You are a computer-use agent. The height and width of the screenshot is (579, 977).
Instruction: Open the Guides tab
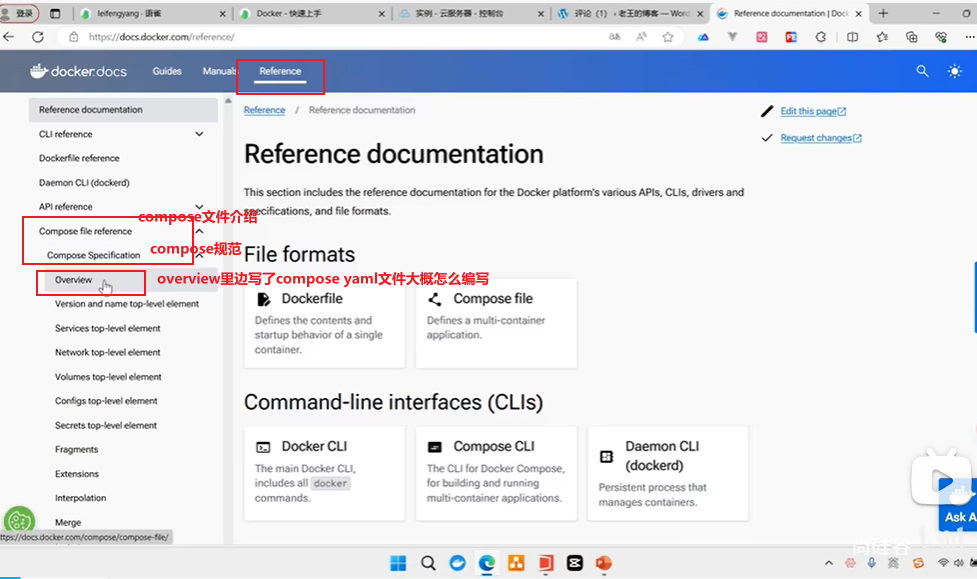(167, 71)
